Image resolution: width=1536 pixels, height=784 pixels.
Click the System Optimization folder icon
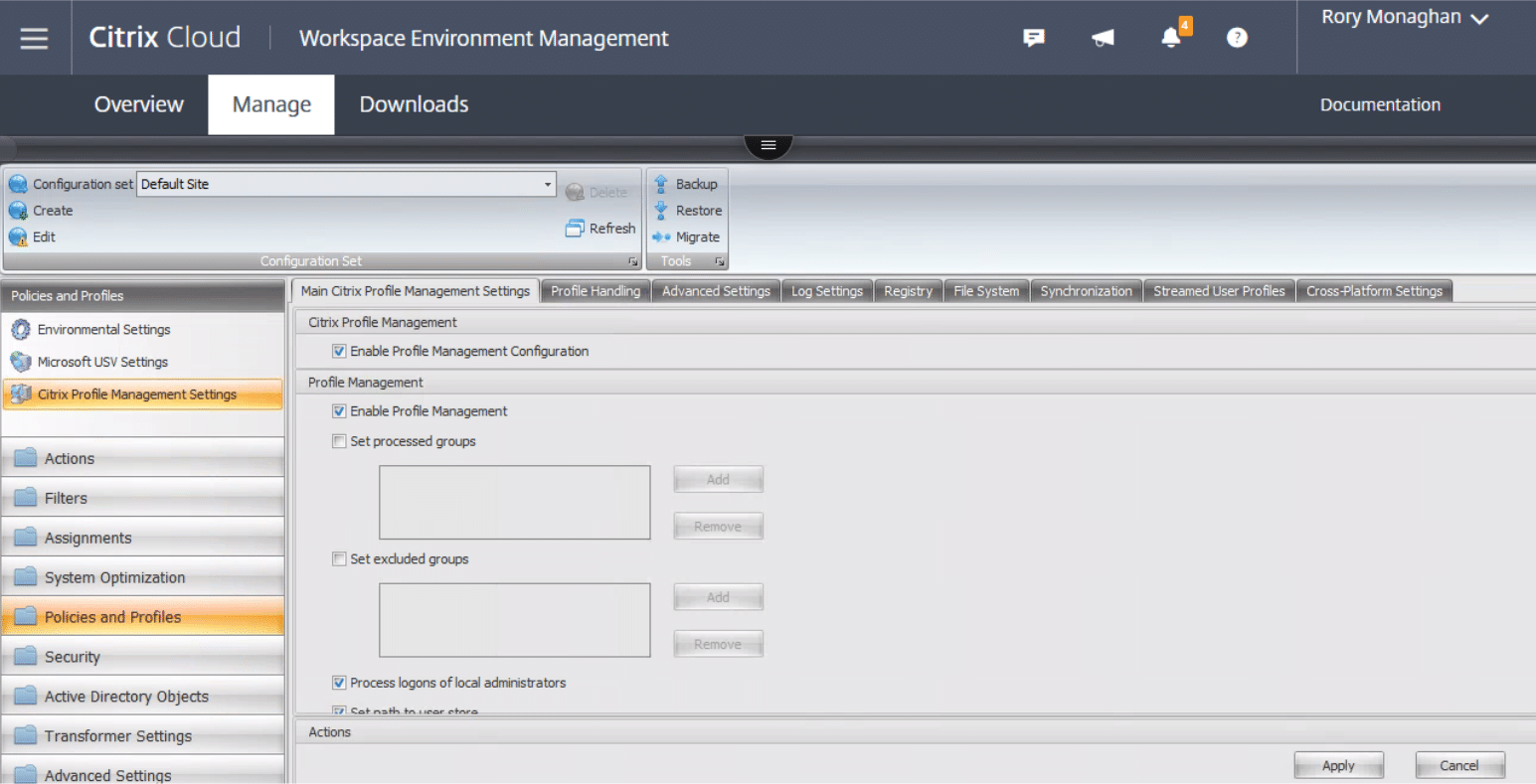[26, 577]
